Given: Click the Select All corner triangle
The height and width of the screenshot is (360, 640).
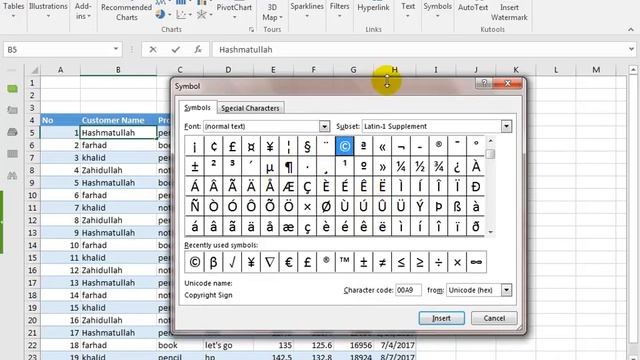Looking at the screenshot, I should pos(34,70).
